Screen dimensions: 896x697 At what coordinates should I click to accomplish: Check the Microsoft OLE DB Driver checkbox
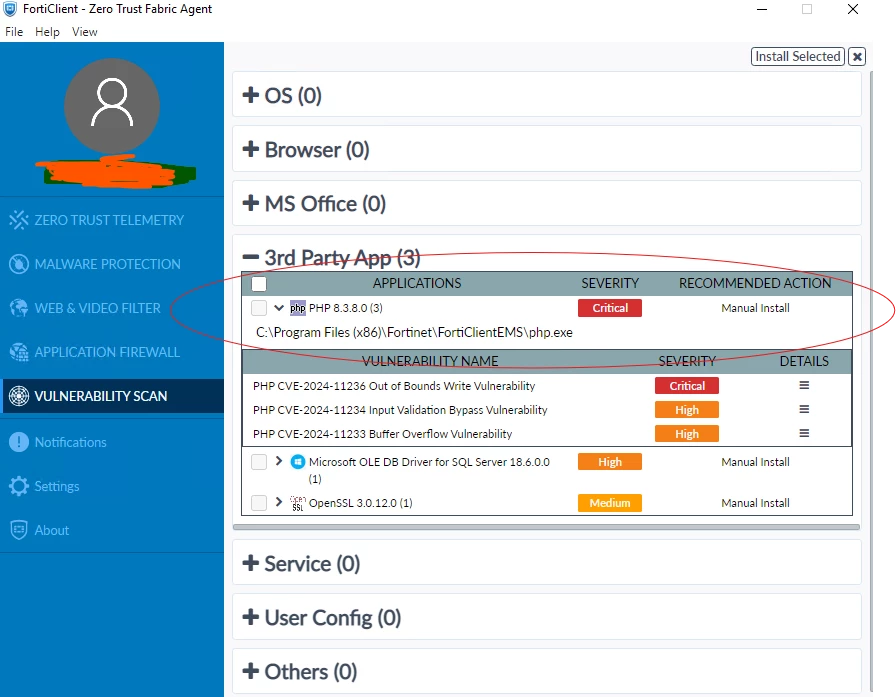tap(259, 462)
